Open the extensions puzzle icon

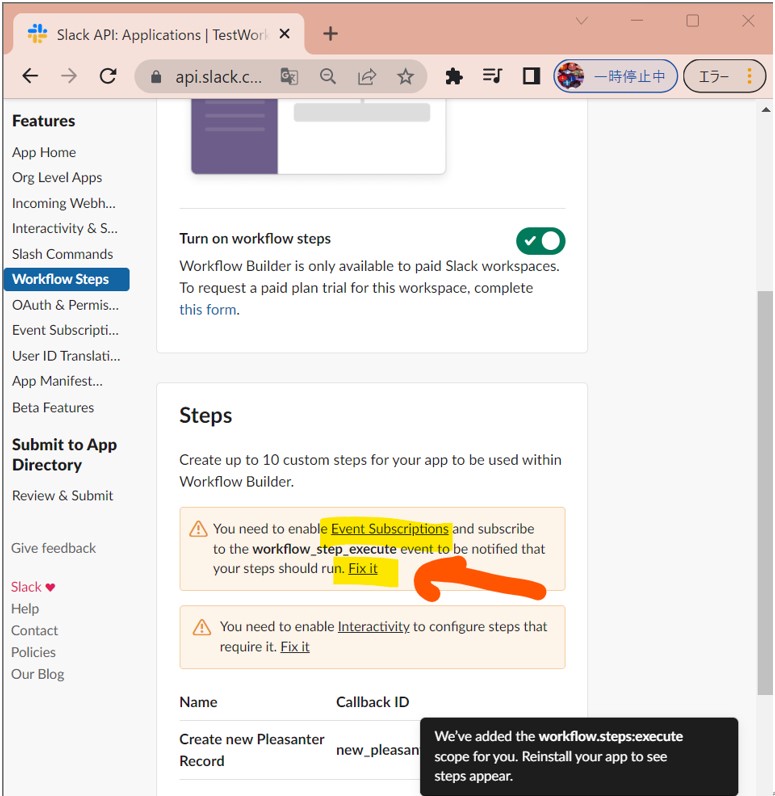(454, 77)
